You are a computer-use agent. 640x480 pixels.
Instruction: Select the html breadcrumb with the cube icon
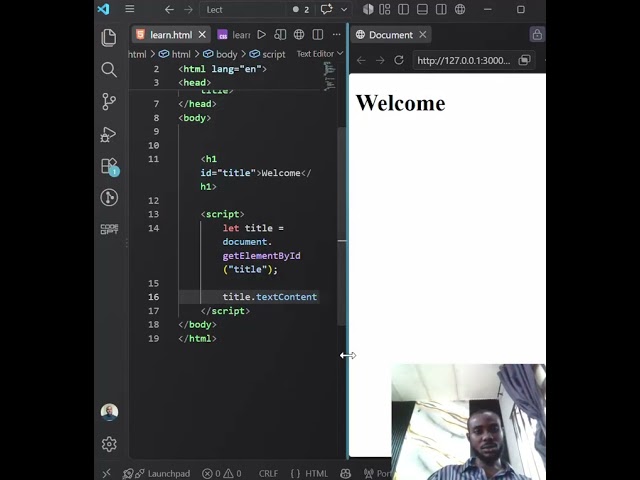coord(175,54)
